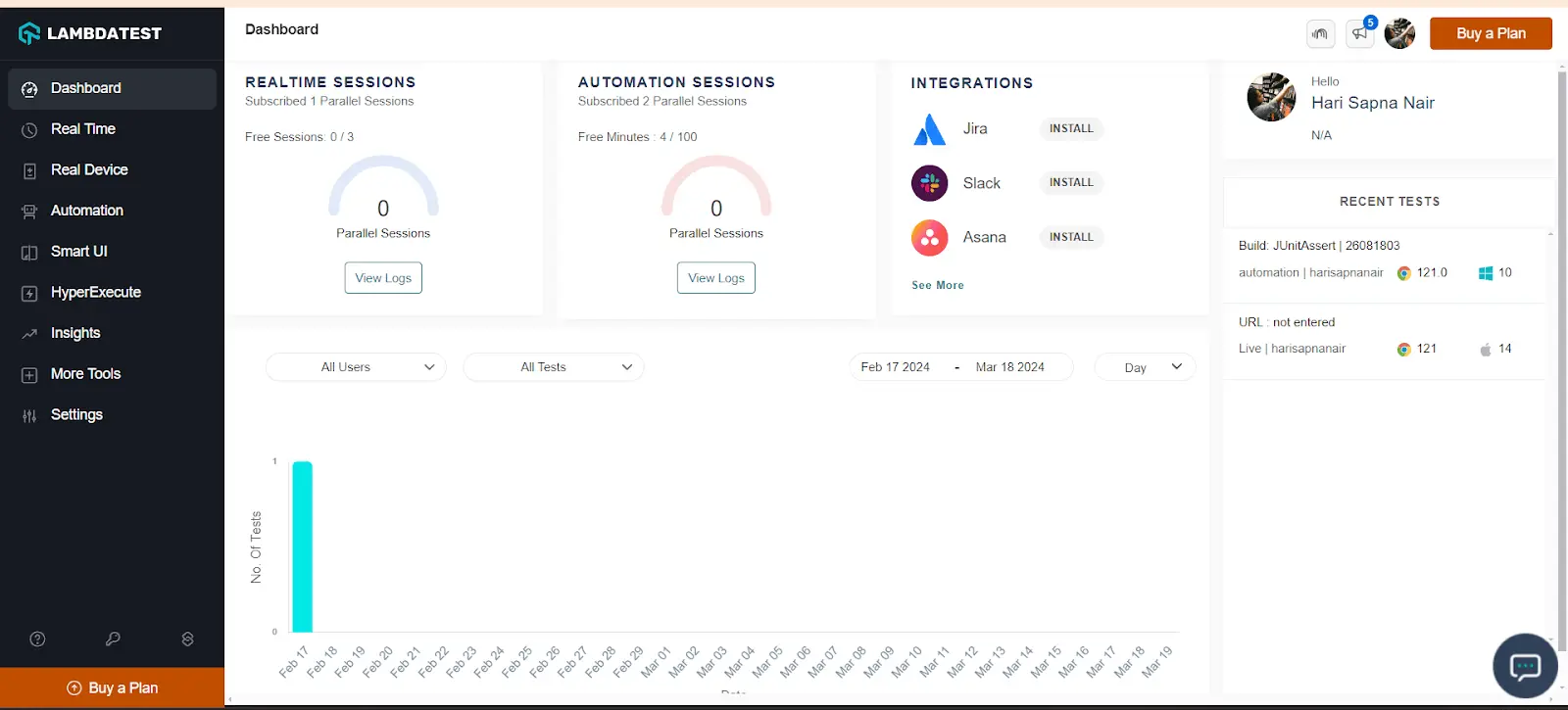
Task: Click See More integrations link
Action: point(938,285)
